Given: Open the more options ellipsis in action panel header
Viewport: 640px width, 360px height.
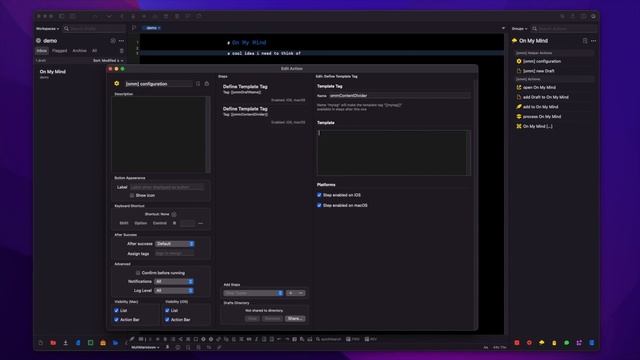Looking at the screenshot, I should coord(593,41).
